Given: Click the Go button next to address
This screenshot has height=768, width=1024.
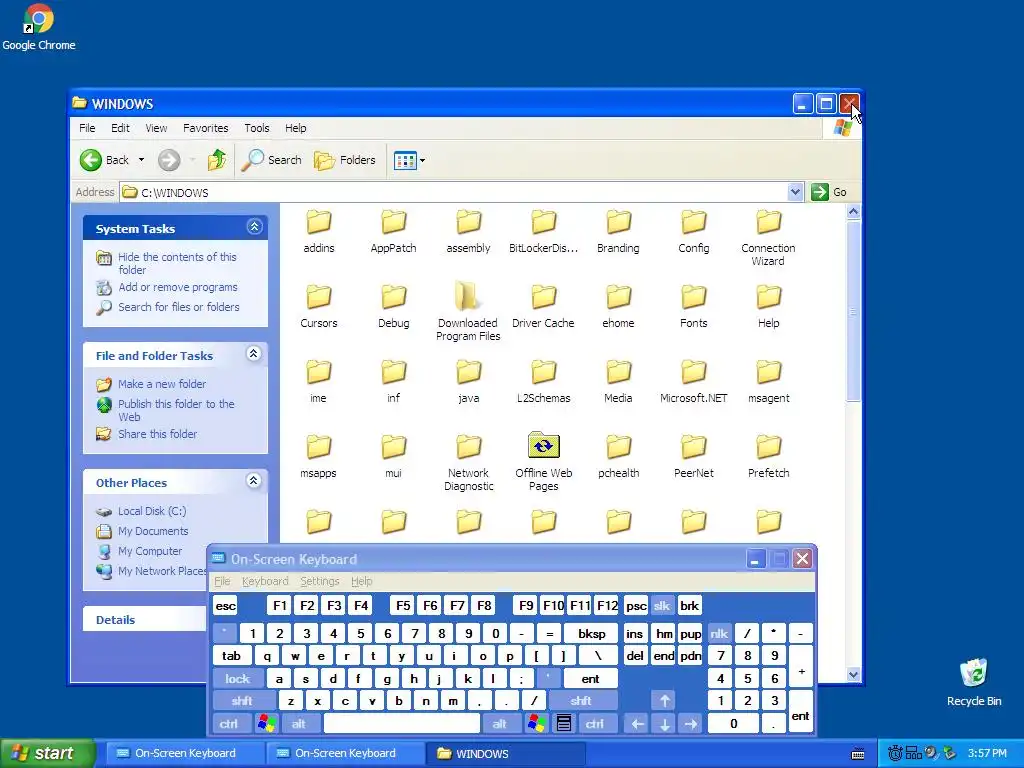Looking at the screenshot, I should tap(829, 192).
